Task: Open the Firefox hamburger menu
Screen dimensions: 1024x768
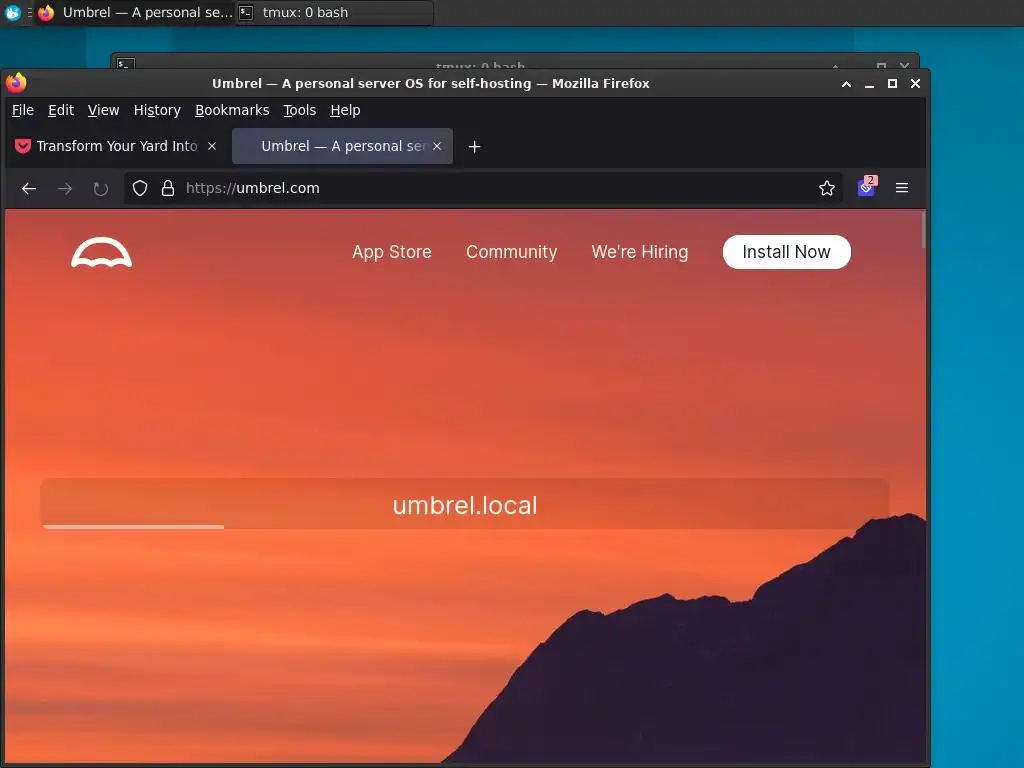Action: 902,188
